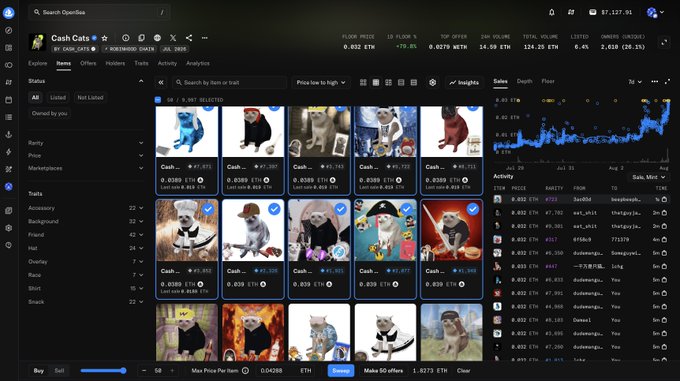The height and width of the screenshot is (381, 680).
Task: Collapse the Status section
Action: click(141, 81)
